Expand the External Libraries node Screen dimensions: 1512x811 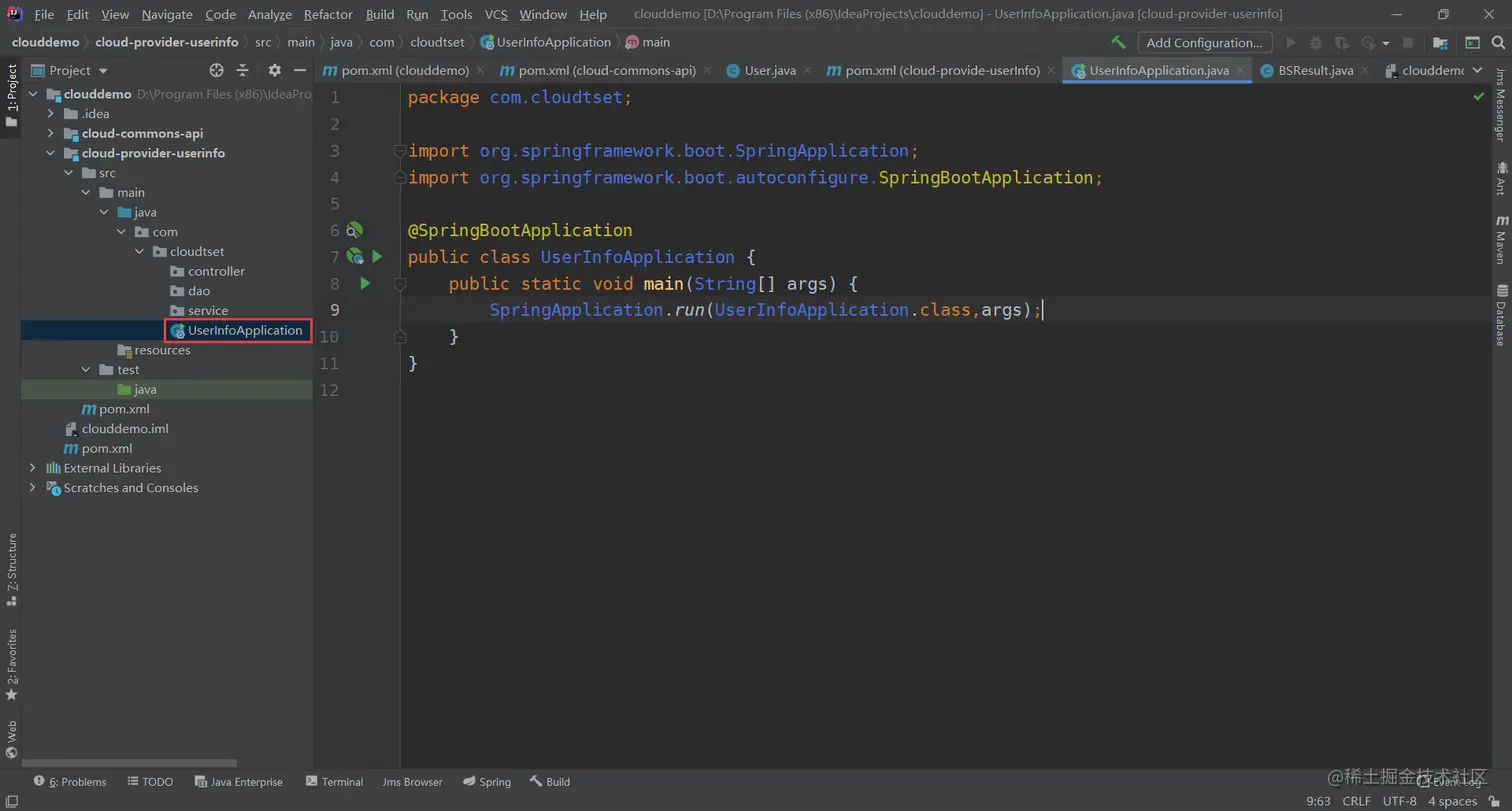tap(33, 468)
